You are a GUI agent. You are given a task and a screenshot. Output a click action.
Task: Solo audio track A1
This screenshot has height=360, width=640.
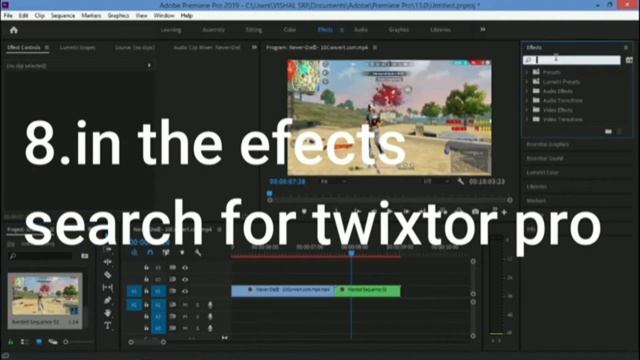198,305
